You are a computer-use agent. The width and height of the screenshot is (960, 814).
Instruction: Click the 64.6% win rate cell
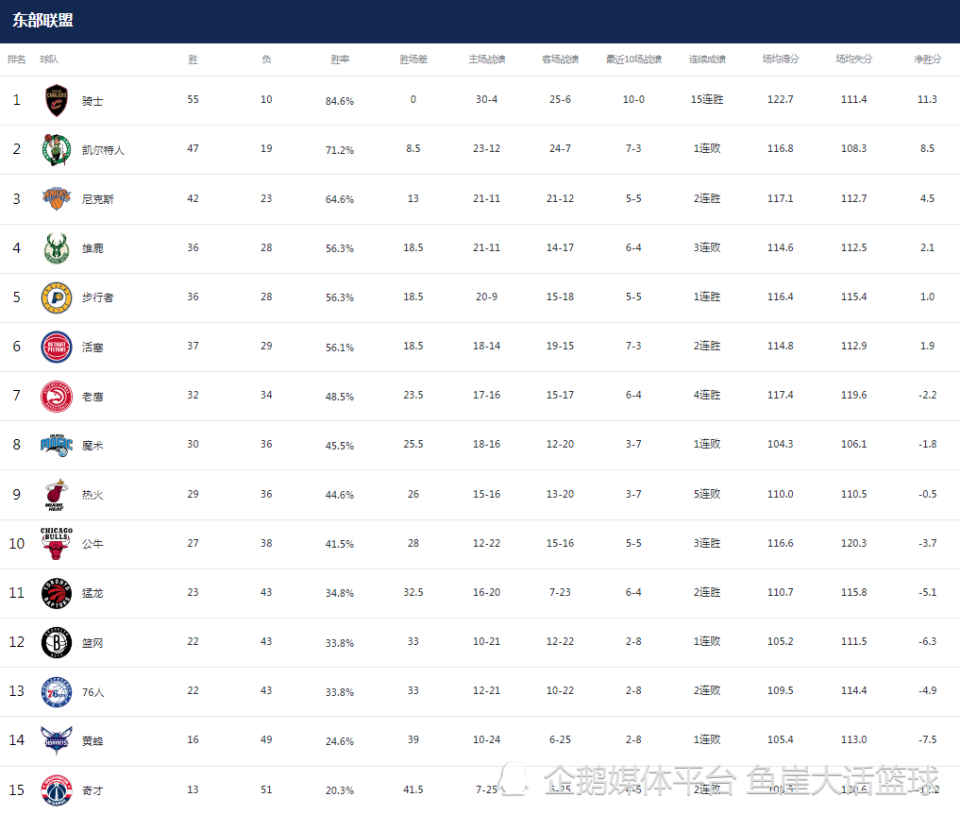point(340,200)
